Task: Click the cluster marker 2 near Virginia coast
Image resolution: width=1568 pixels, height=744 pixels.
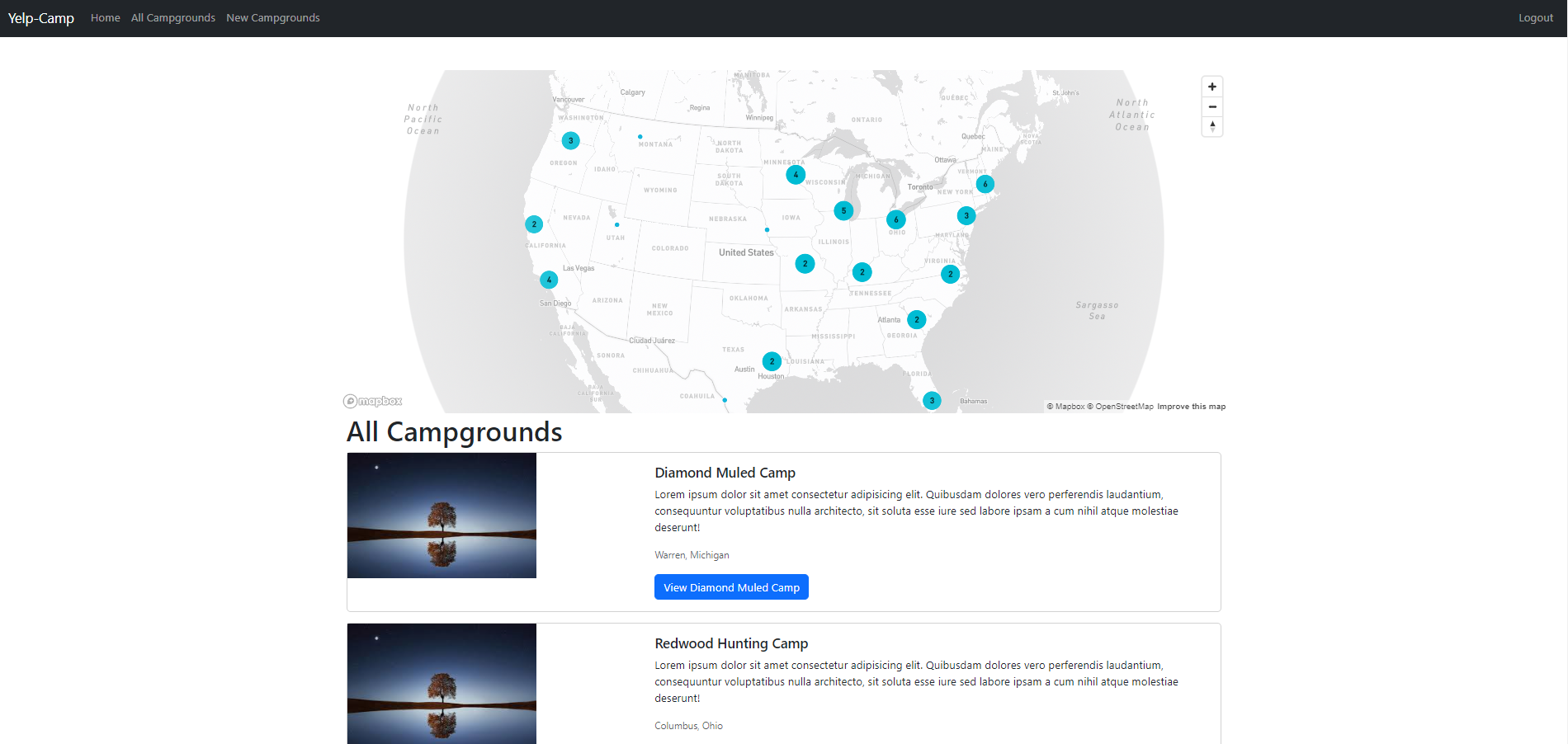Action: [x=951, y=274]
